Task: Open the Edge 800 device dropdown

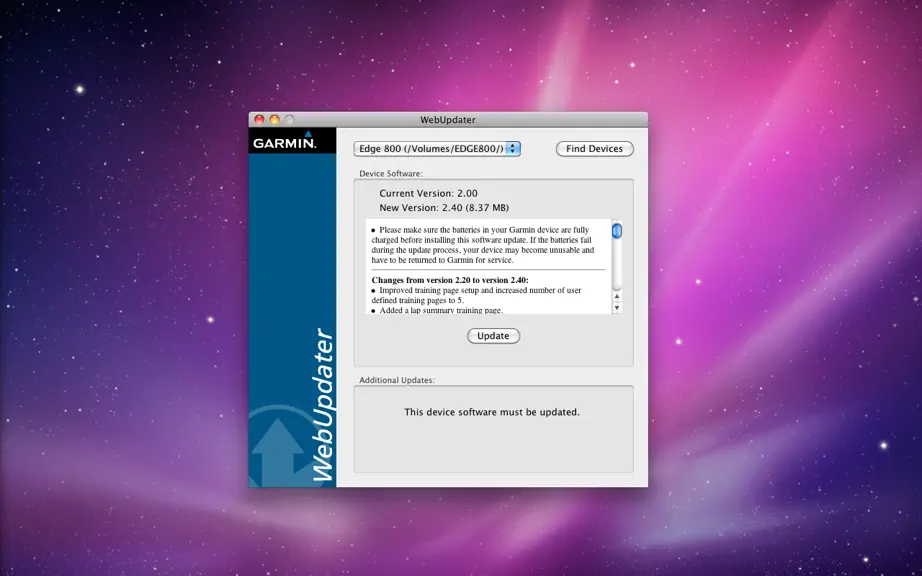Action: pos(437,149)
